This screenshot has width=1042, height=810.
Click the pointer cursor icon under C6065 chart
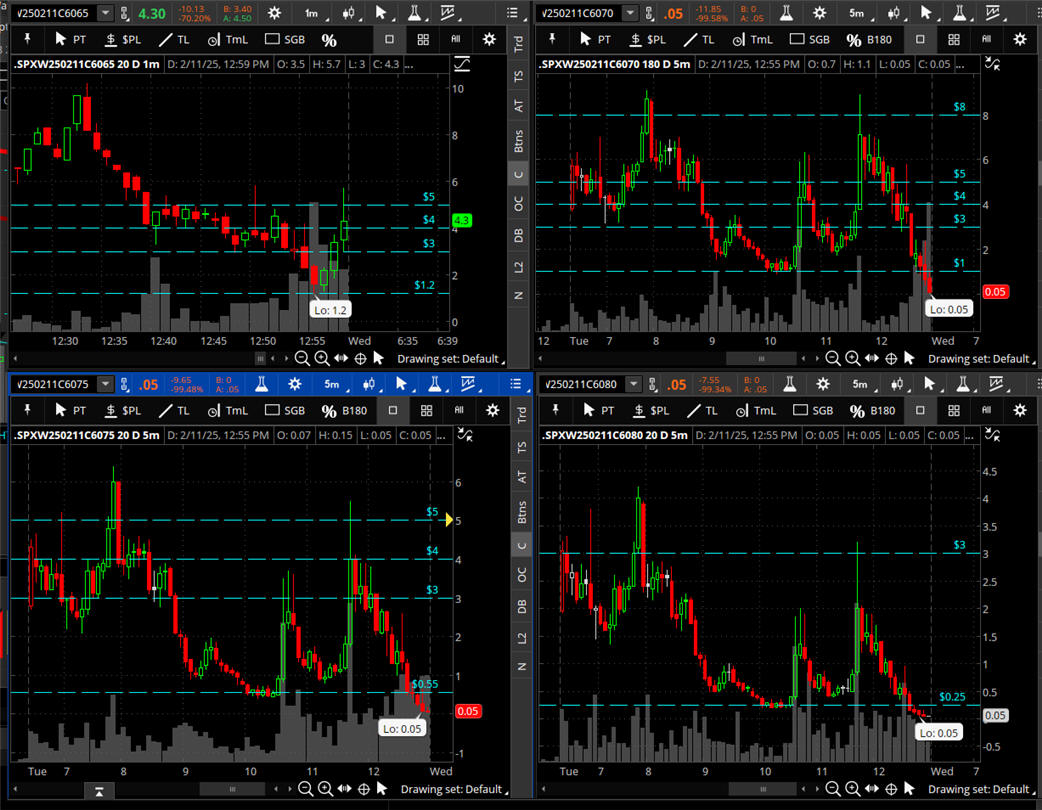point(379,359)
